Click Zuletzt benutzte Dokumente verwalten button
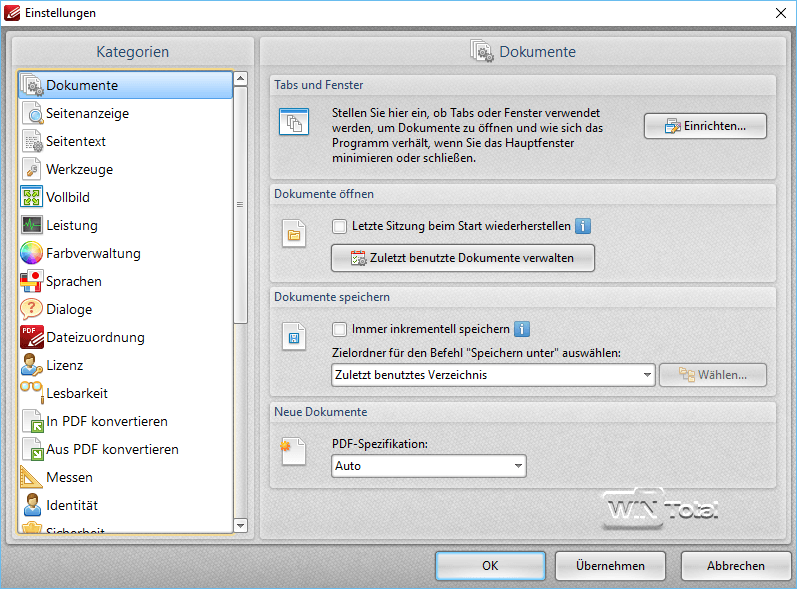The height and width of the screenshot is (589, 797). (x=463, y=258)
